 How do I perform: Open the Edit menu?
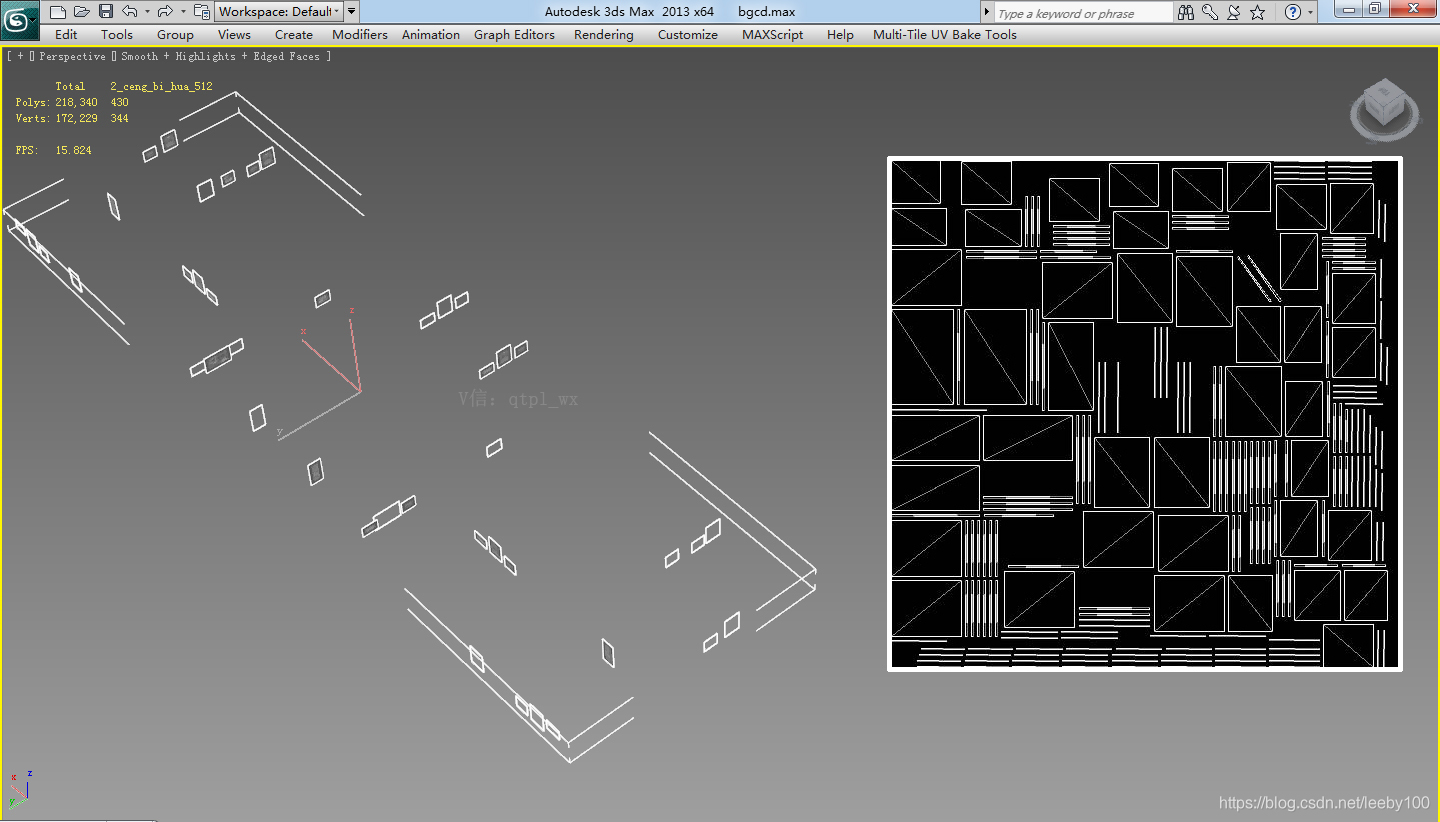(66, 34)
